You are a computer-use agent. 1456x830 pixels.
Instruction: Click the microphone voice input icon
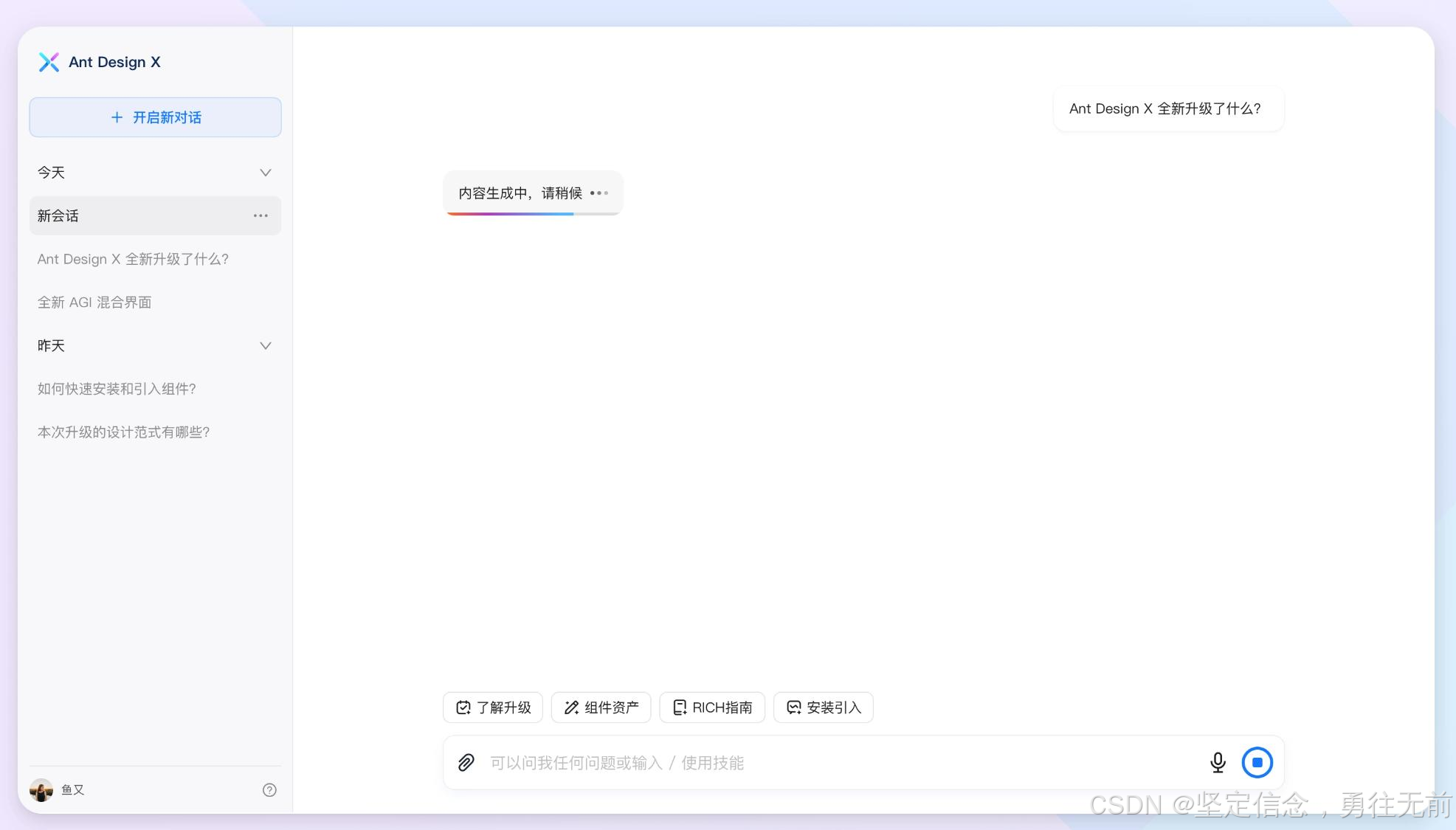[x=1218, y=762]
